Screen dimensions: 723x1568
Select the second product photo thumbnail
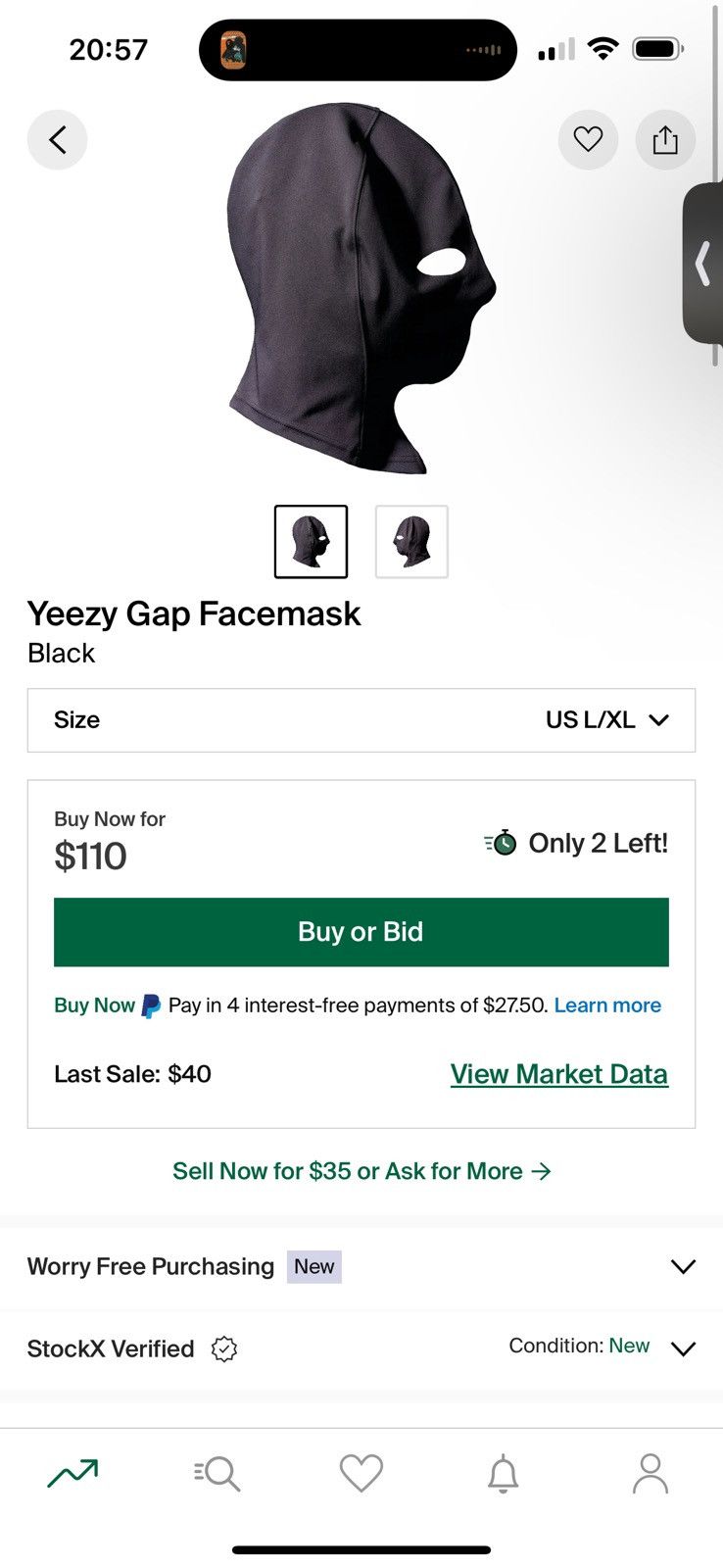click(410, 542)
